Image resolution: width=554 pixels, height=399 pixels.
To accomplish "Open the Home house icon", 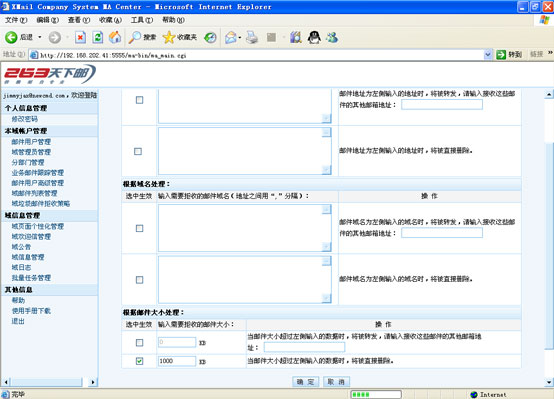I will [115, 37].
